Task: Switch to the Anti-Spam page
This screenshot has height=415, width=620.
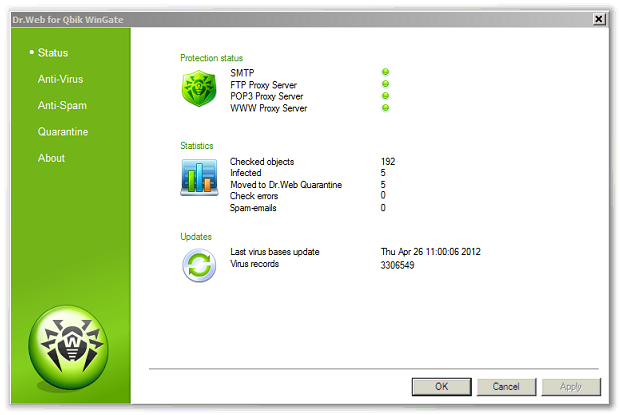Action: click(x=62, y=106)
